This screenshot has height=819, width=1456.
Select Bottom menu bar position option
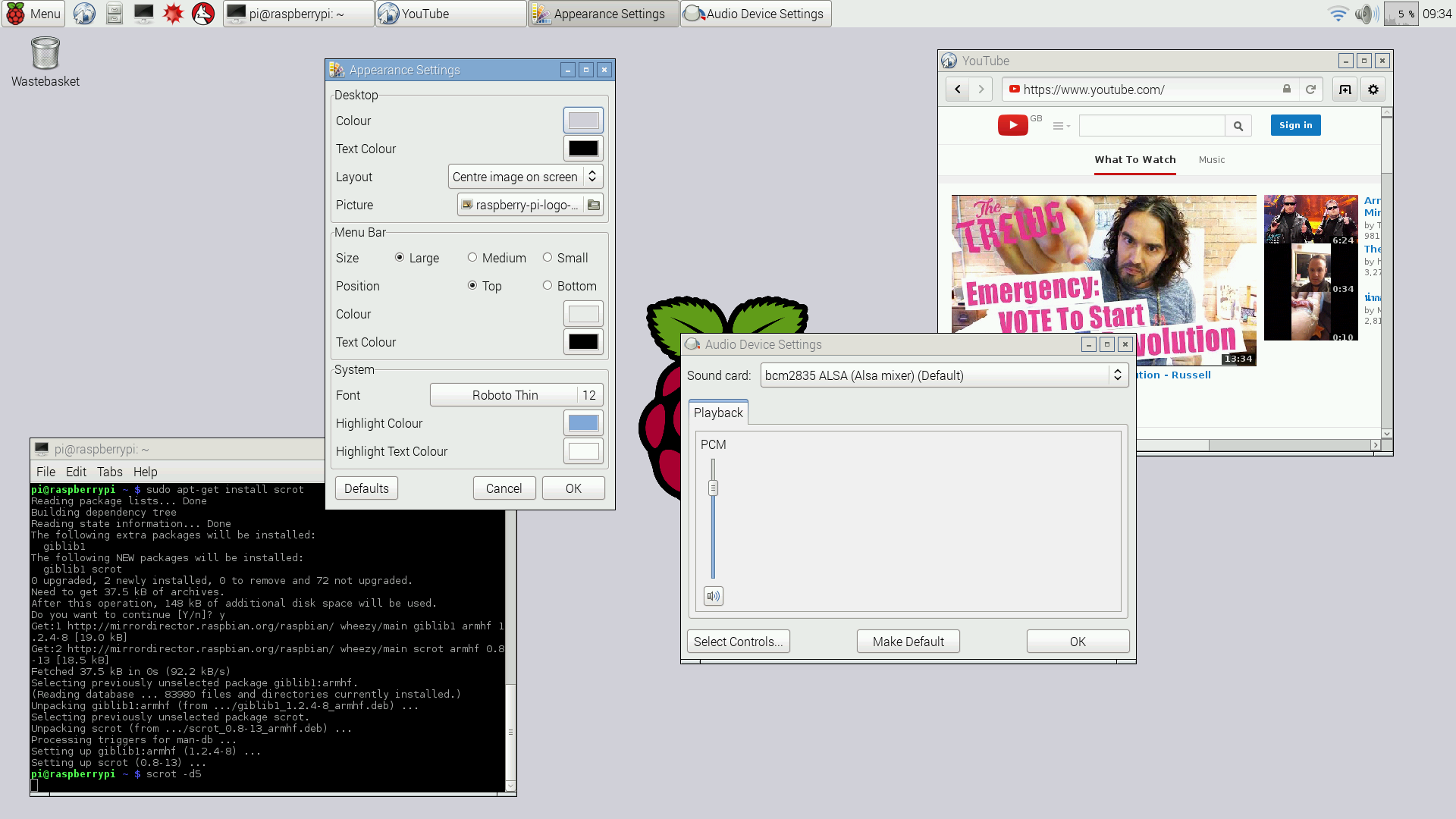547,285
